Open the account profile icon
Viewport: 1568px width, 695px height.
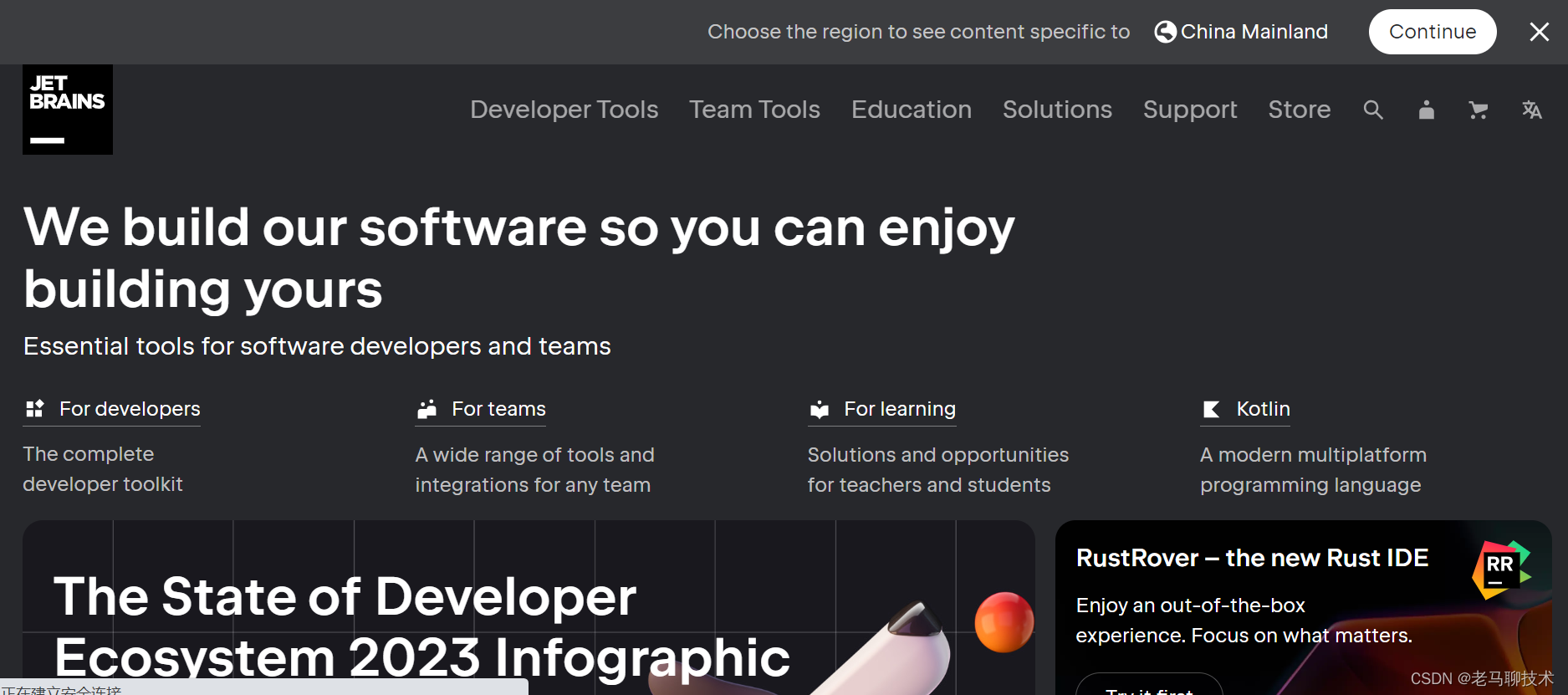(1427, 110)
